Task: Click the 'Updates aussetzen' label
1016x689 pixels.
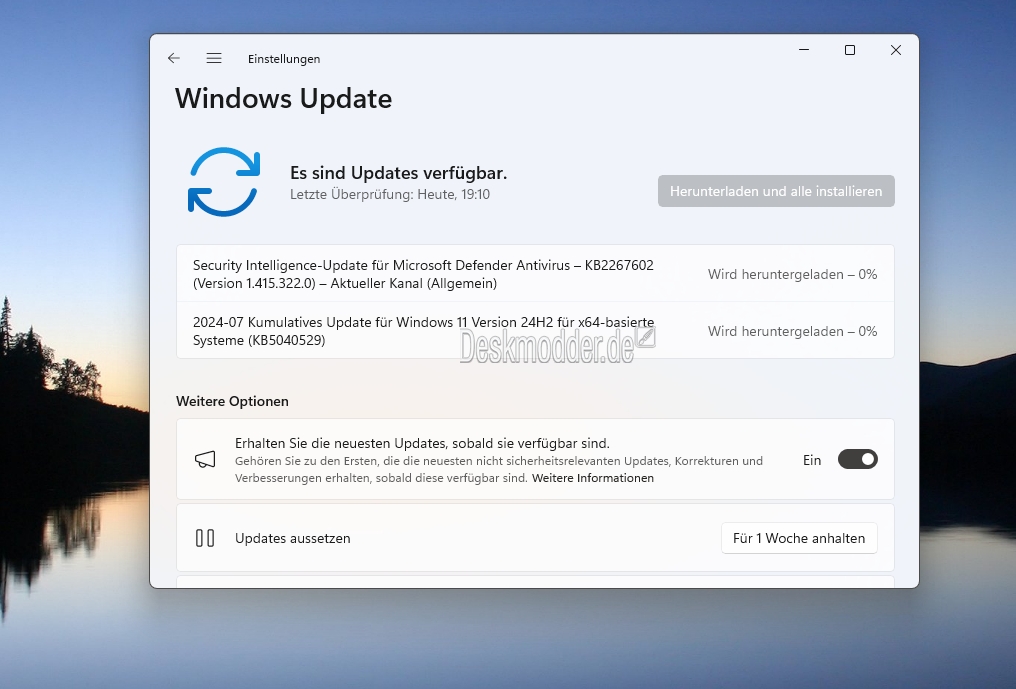Action: tap(292, 539)
